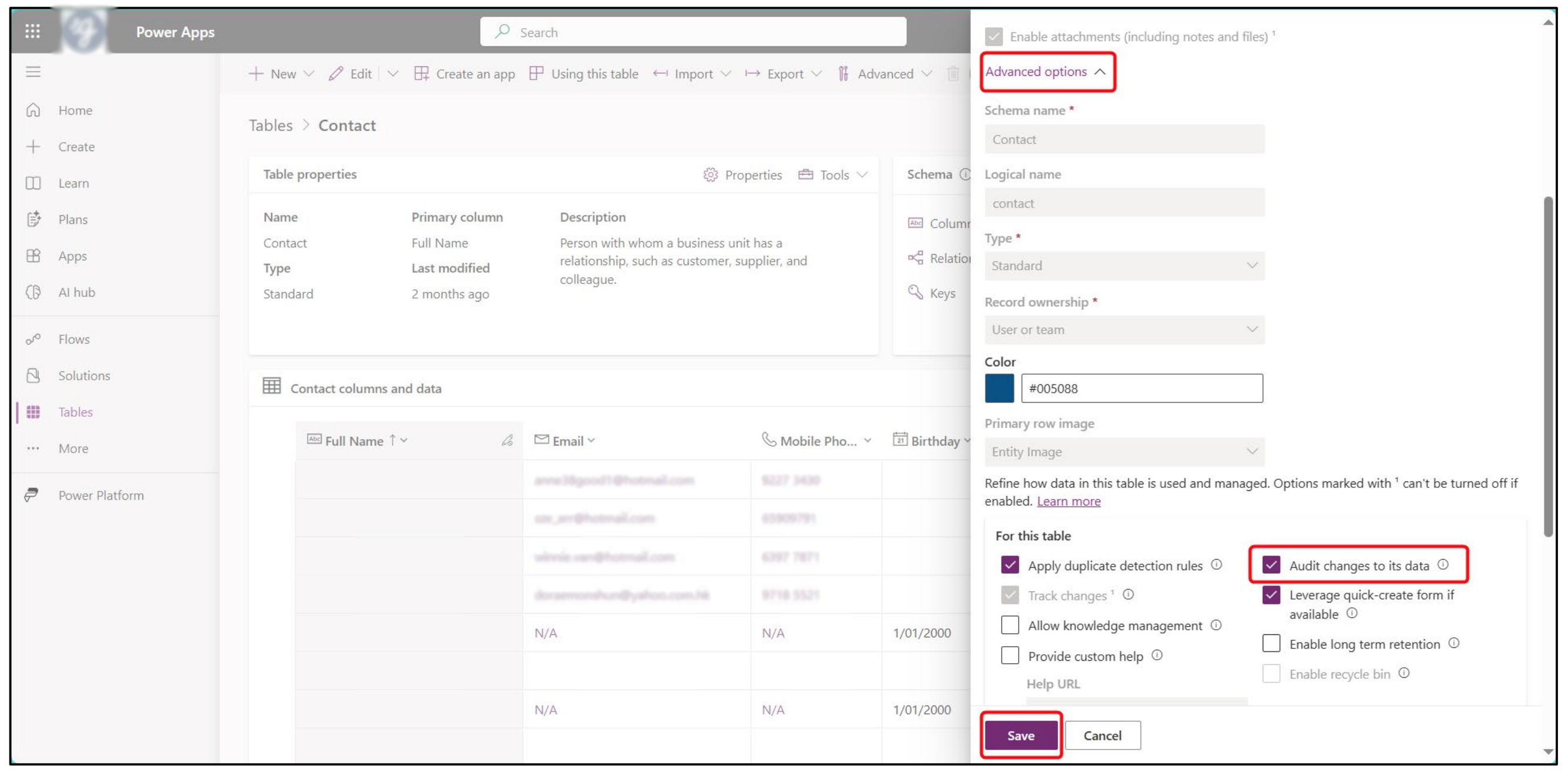Go to Solutions in the sidebar
Viewport: 1568px width, 776px height.
pos(84,376)
